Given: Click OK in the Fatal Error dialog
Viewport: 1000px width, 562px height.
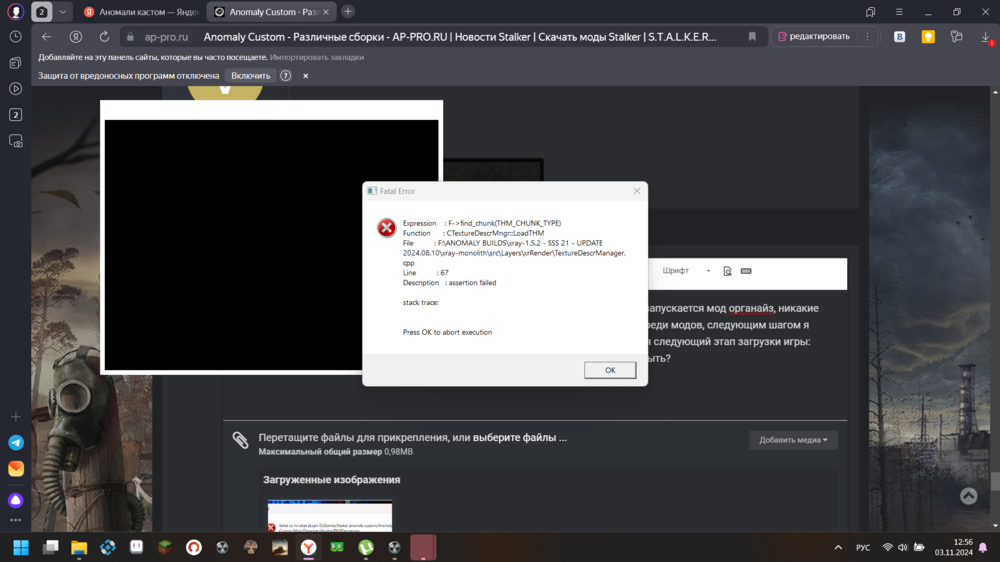Looking at the screenshot, I should point(610,370).
